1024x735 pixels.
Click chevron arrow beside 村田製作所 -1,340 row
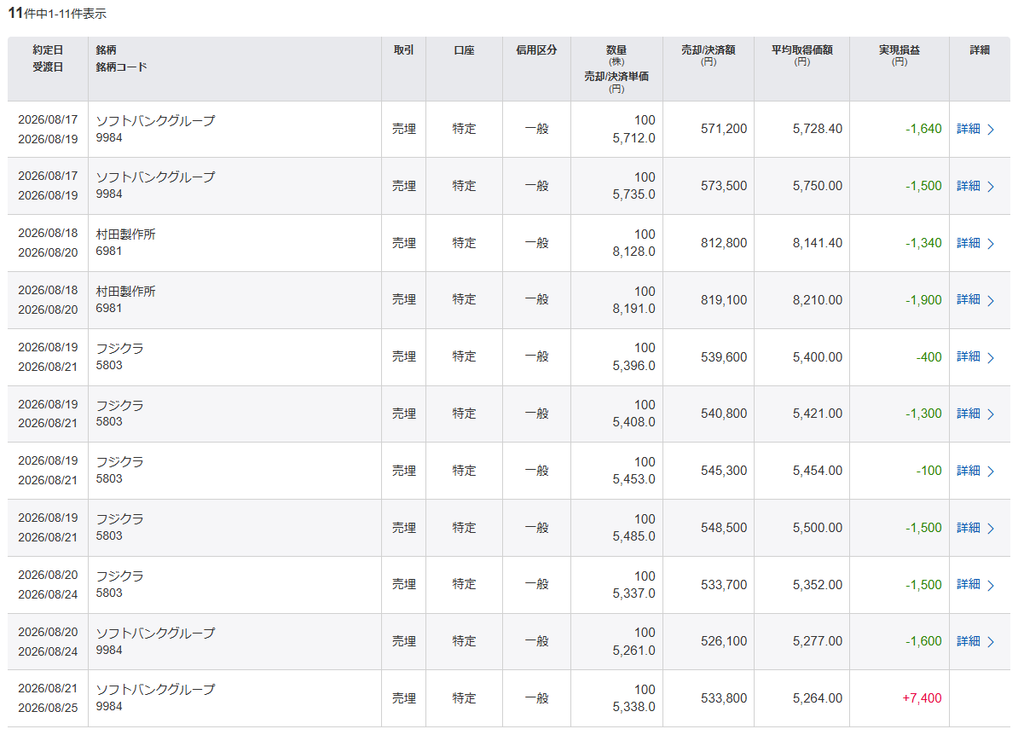tap(991, 244)
